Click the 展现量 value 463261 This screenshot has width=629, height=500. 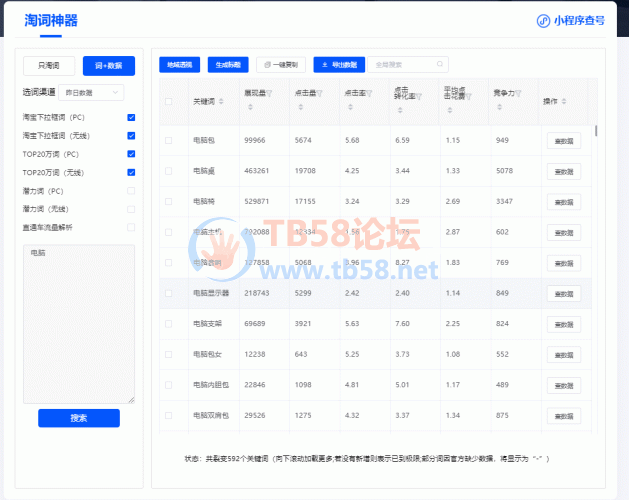coord(257,171)
